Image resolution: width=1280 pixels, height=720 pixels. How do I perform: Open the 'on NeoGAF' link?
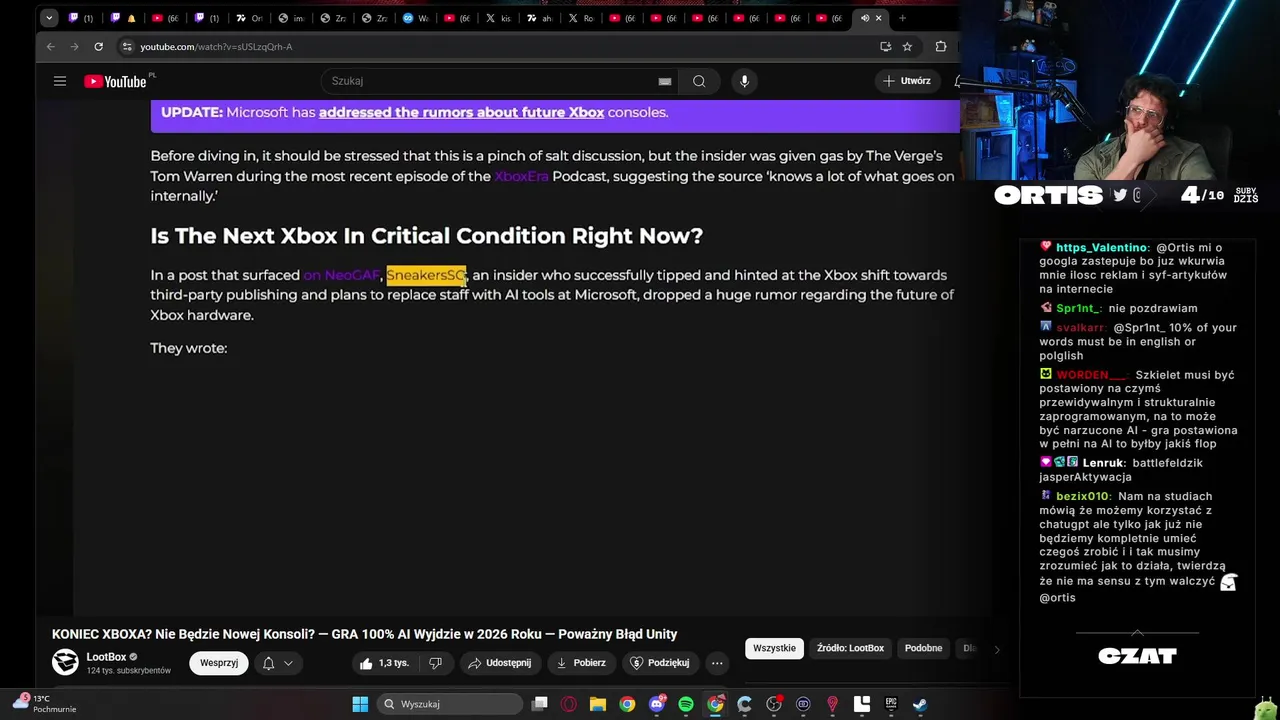point(341,275)
